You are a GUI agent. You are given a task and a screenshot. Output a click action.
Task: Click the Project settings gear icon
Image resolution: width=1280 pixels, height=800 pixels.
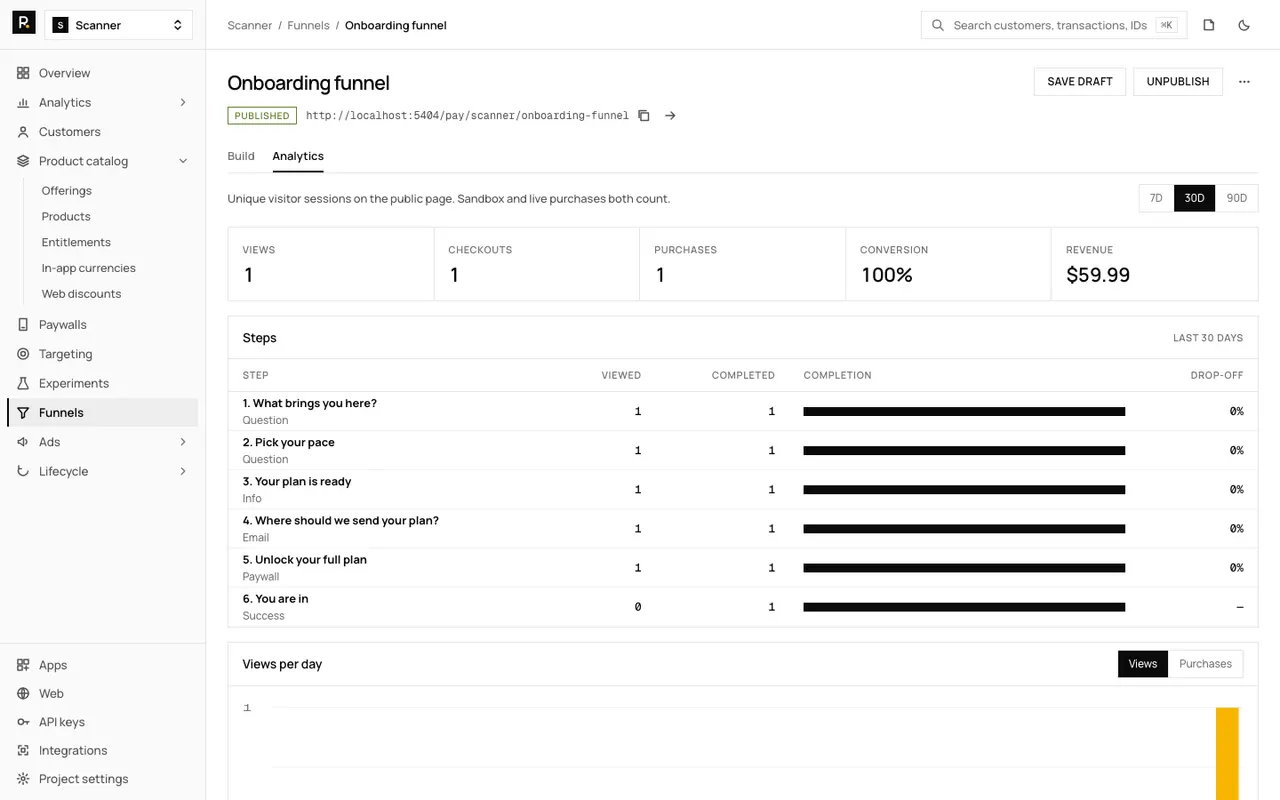pos(23,779)
